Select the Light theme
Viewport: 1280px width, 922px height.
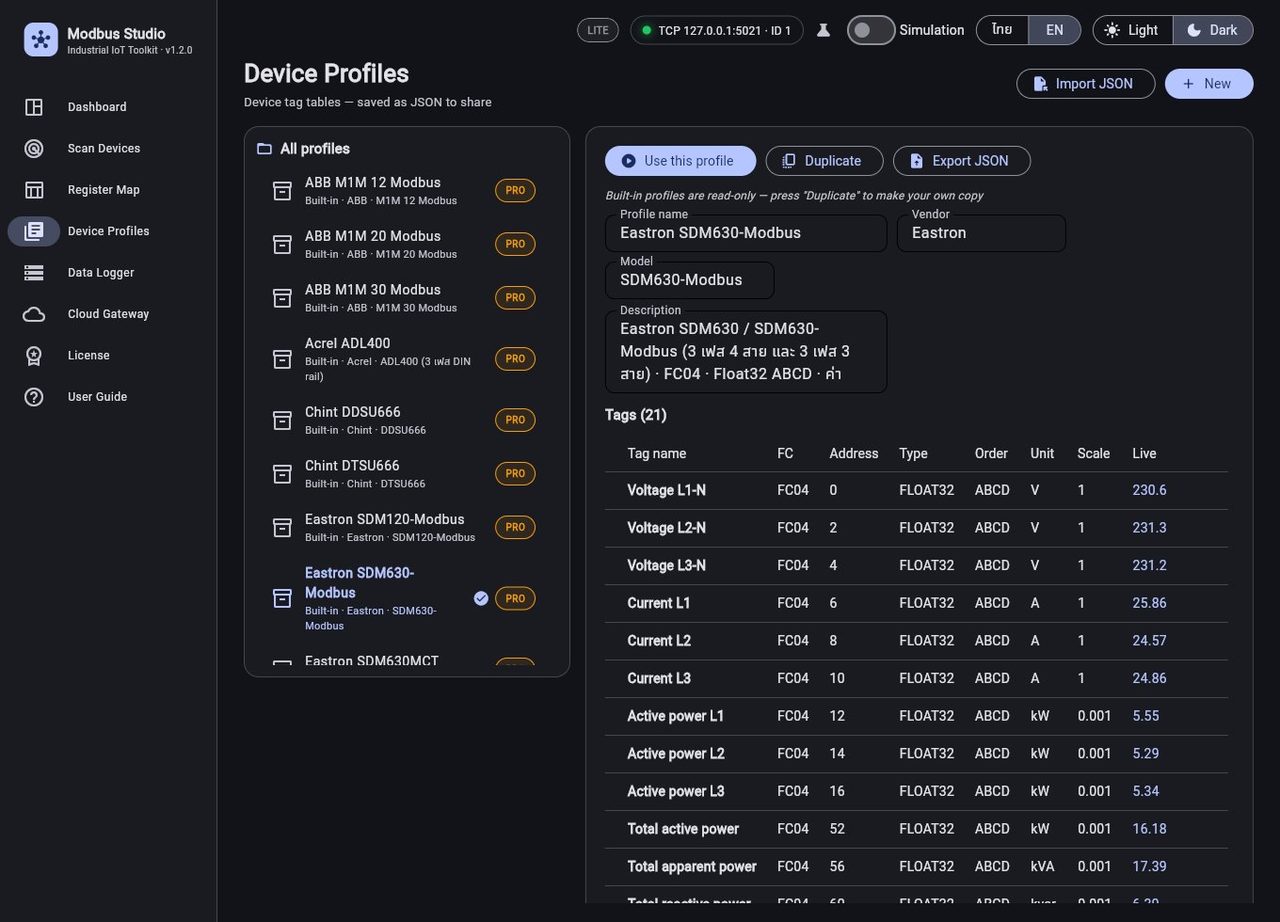(1132, 30)
